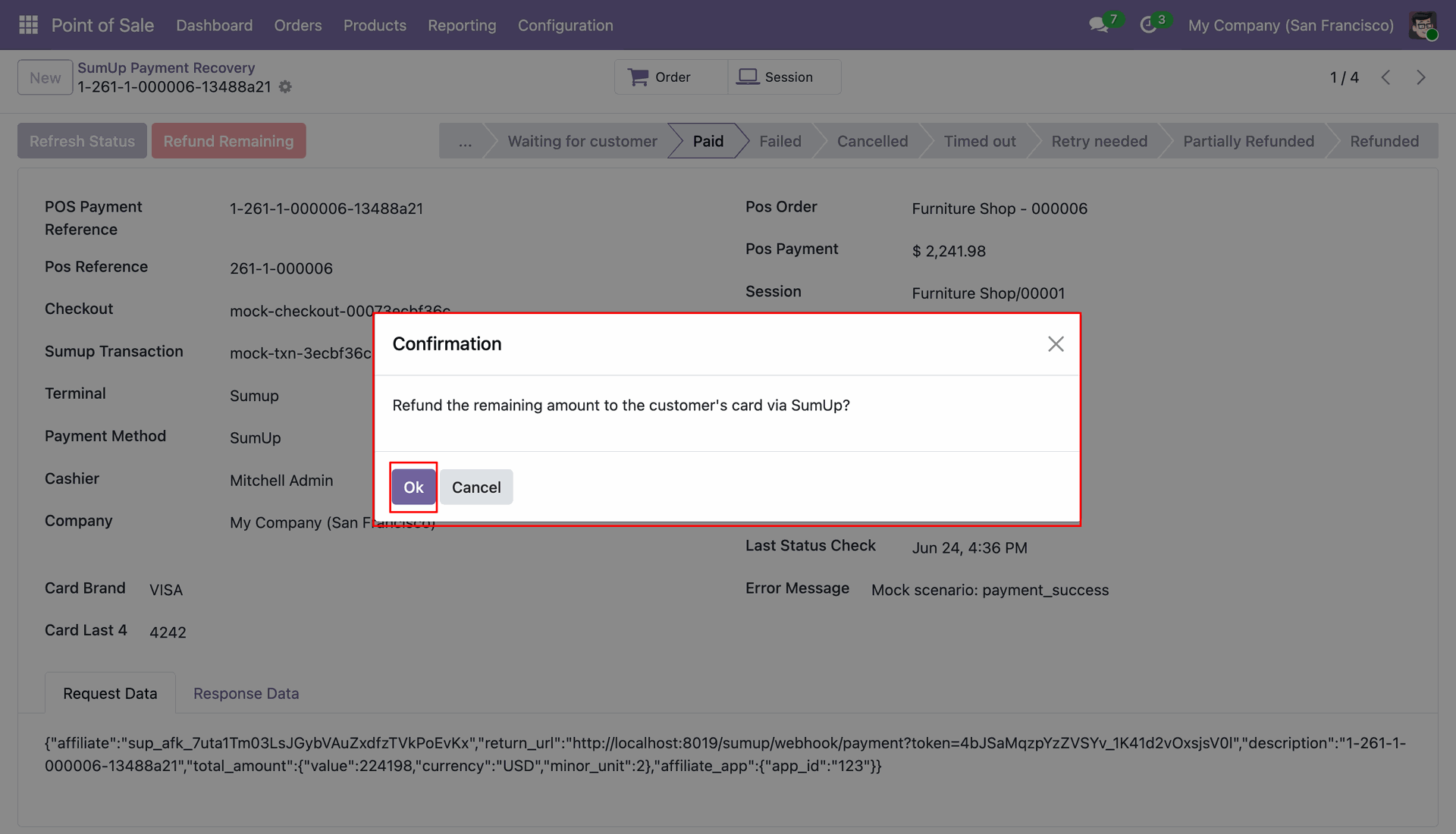Open the Reporting menu
Image resolution: width=1456 pixels, height=834 pixels.
click(x=462, y=25)
